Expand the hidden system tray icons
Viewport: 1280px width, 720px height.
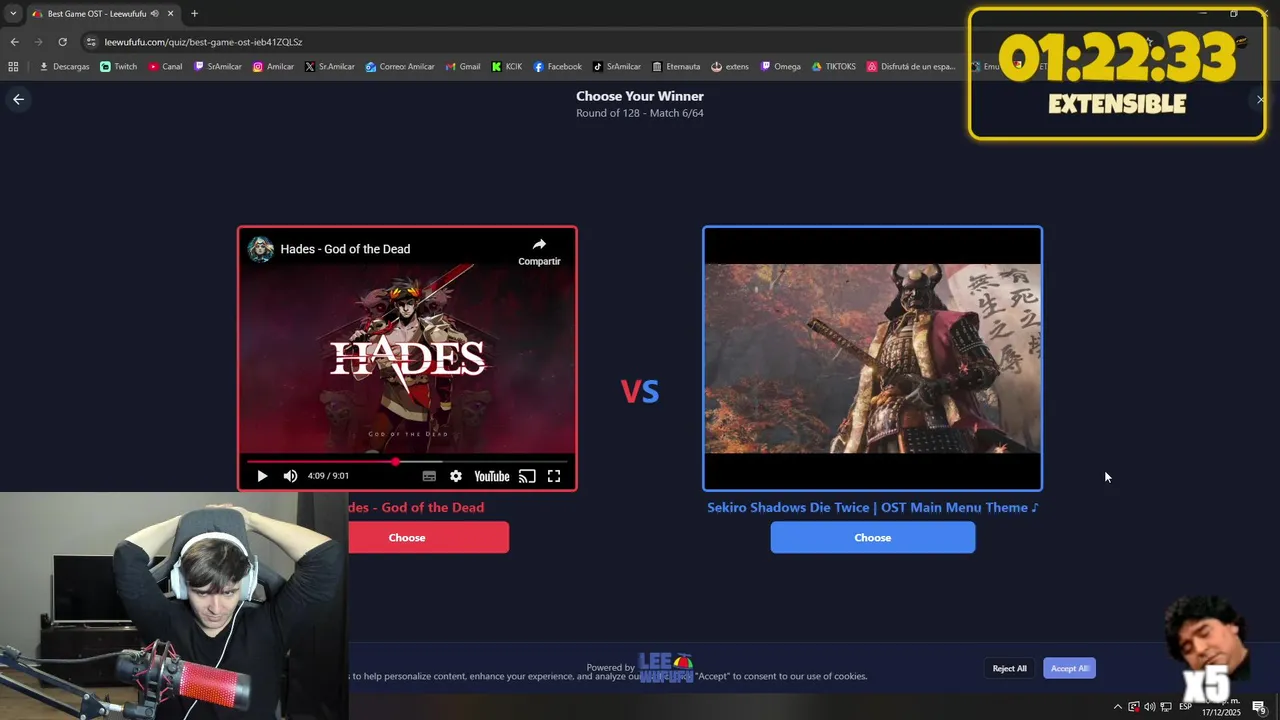1117,707
